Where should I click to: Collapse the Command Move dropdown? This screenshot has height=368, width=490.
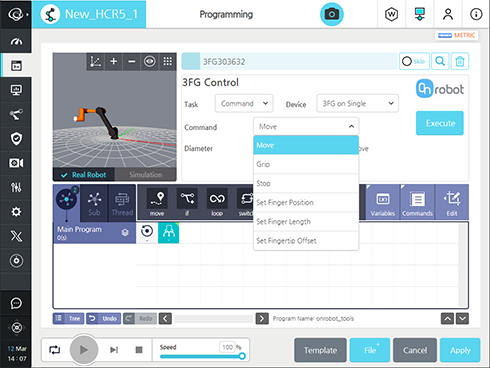306,127
